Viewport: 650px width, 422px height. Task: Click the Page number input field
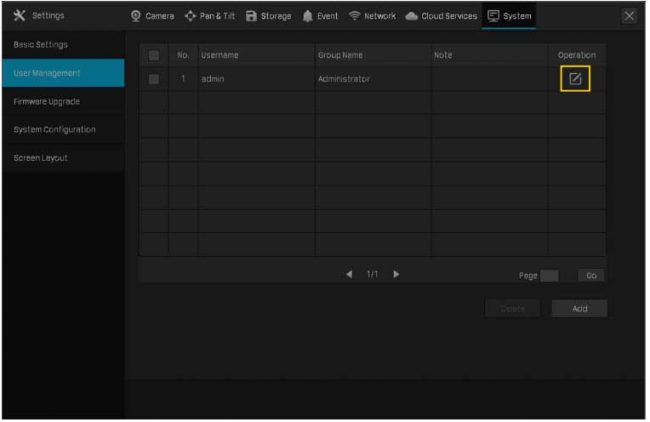(x=550, y=275)
